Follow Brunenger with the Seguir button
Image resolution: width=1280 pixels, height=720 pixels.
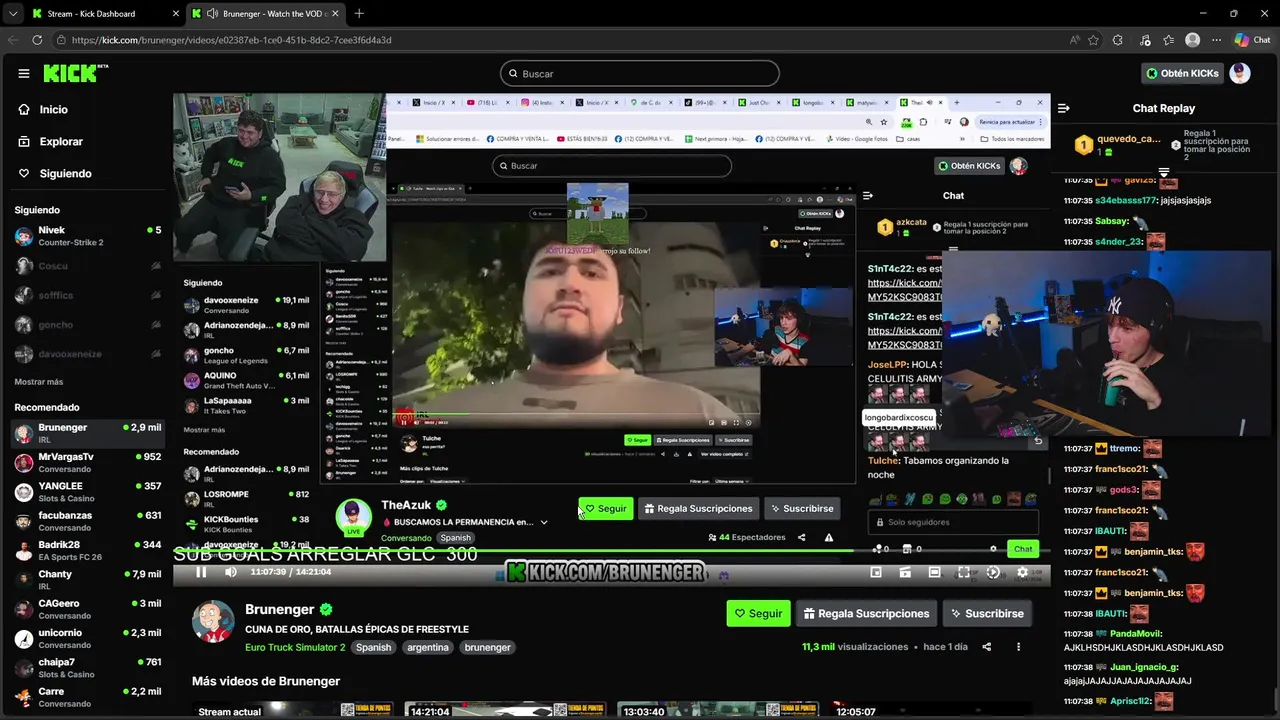pyautogui.click(x=758, y=613)
